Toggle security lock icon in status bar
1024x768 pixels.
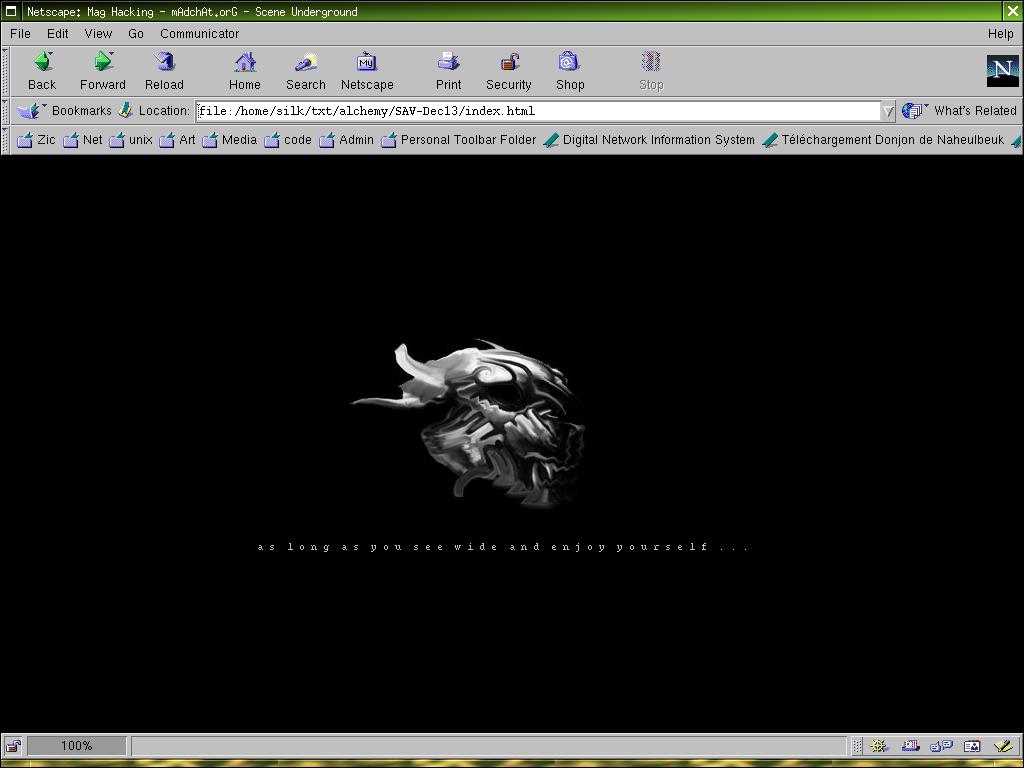click(13, 746)
